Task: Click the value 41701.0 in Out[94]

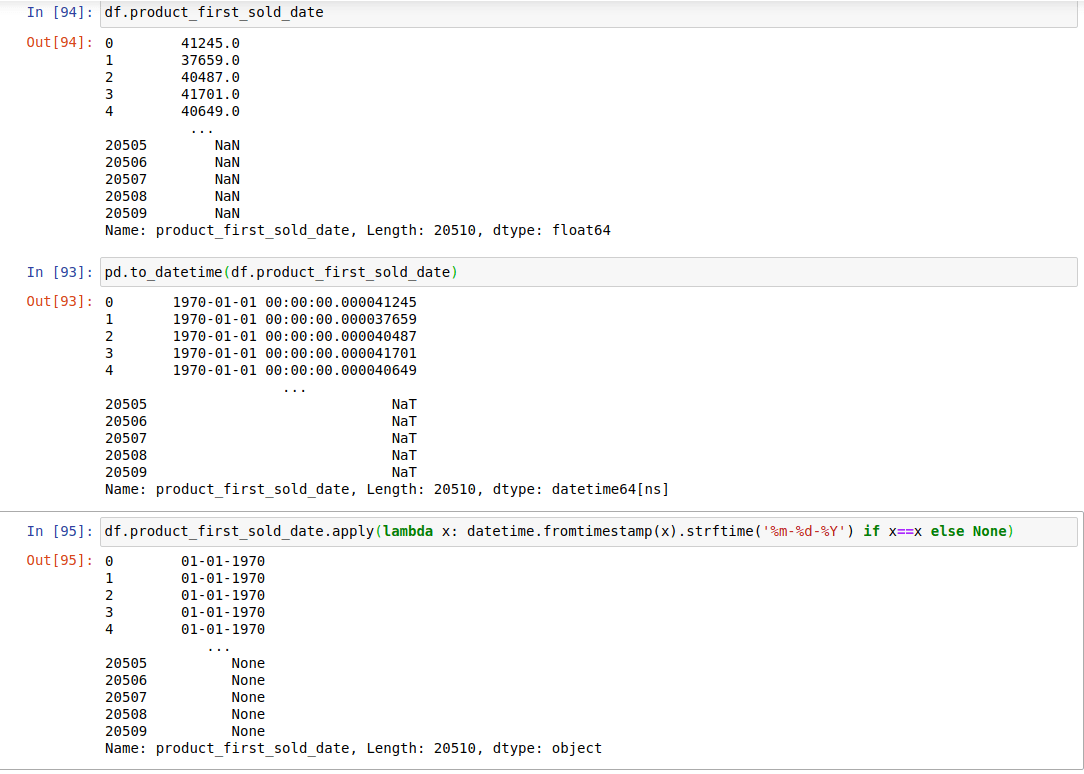Action: [210, 94]
